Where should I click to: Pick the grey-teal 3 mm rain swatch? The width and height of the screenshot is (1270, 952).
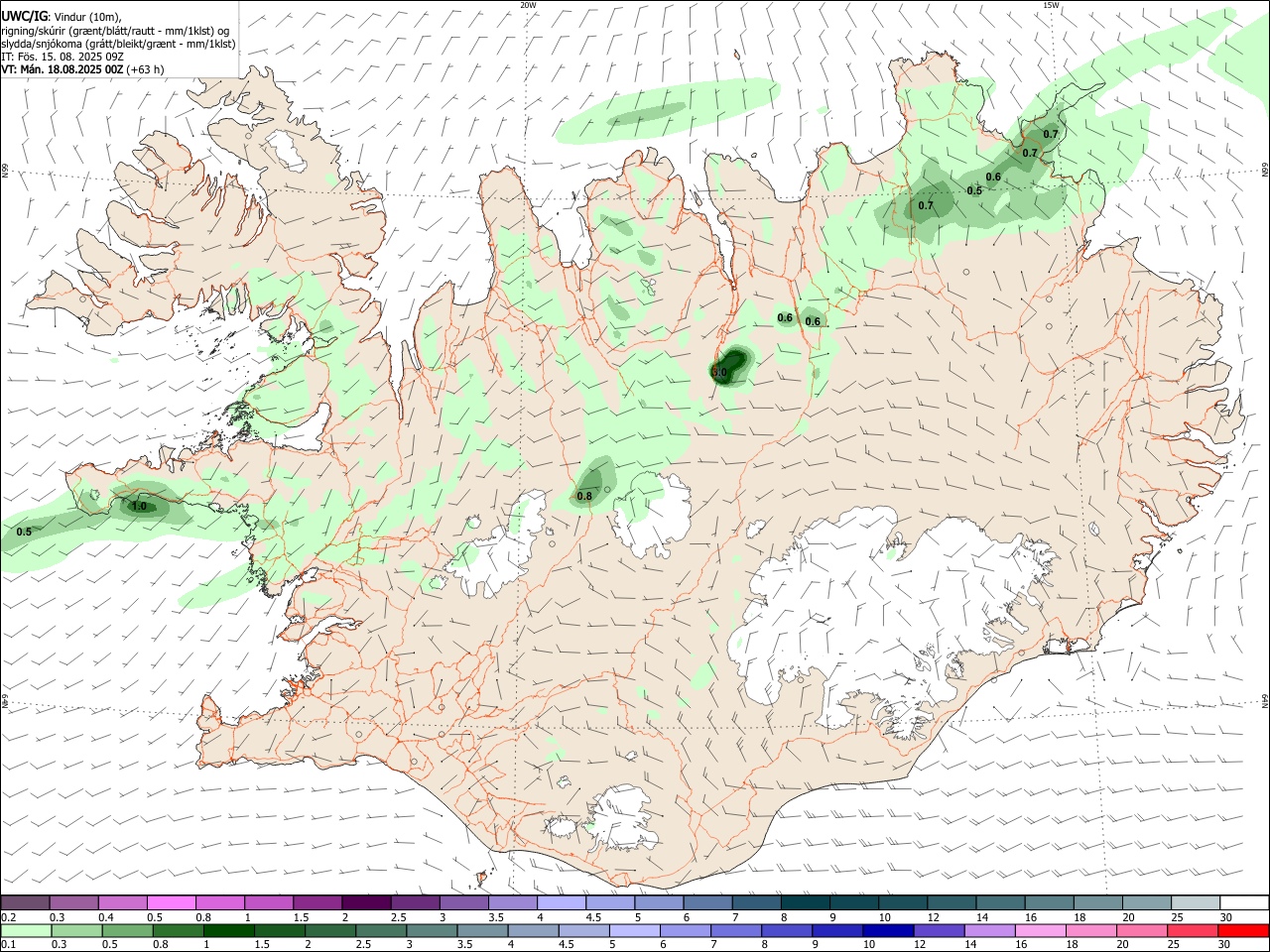point(432,930)
